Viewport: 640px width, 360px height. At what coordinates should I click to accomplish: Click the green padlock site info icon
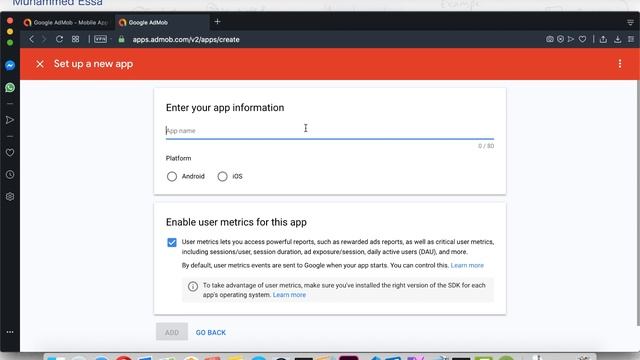pos(121,39)
